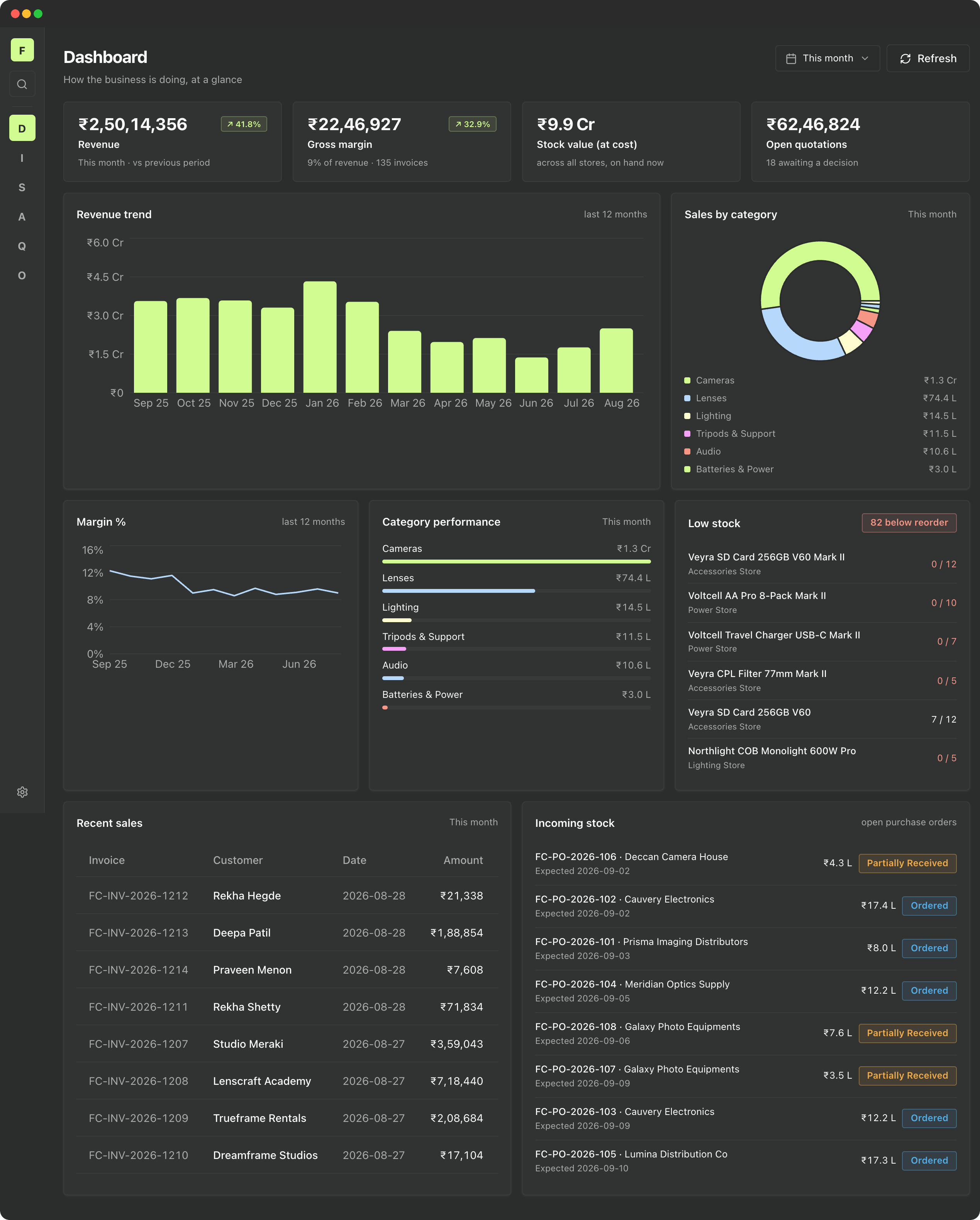Image resolution: width=980 pixels, height=1220 pixels.
Task: Click the Stock value ₹9.9 Cr figure
Action: 565,124
